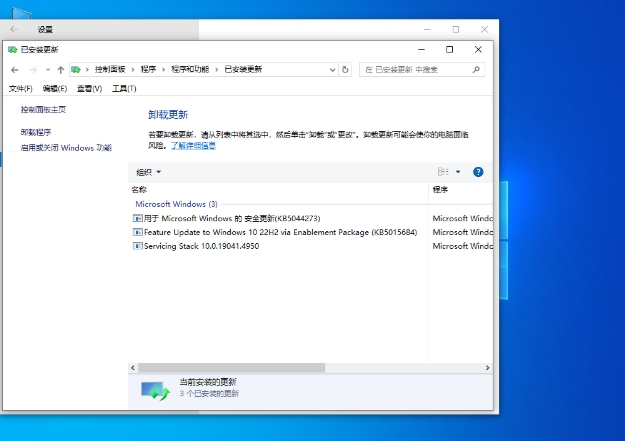This screenshot has width=625, height=441.
Task: Open the 查看(V) menu
Action: [x=90, y=89]
